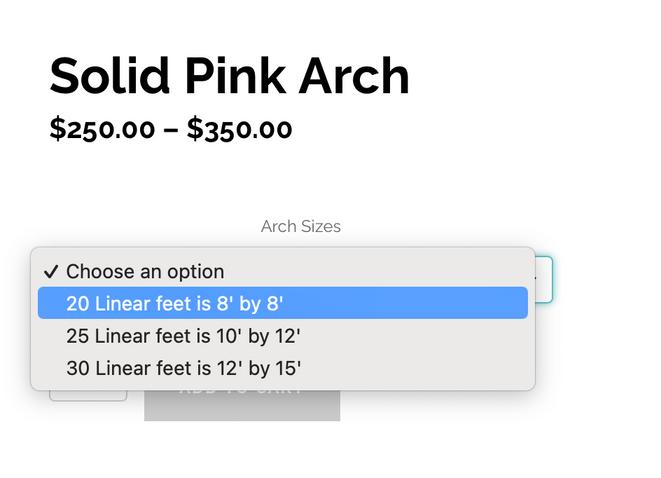Choose 25 Linear feet is 10' by 12'

(183, 336)
